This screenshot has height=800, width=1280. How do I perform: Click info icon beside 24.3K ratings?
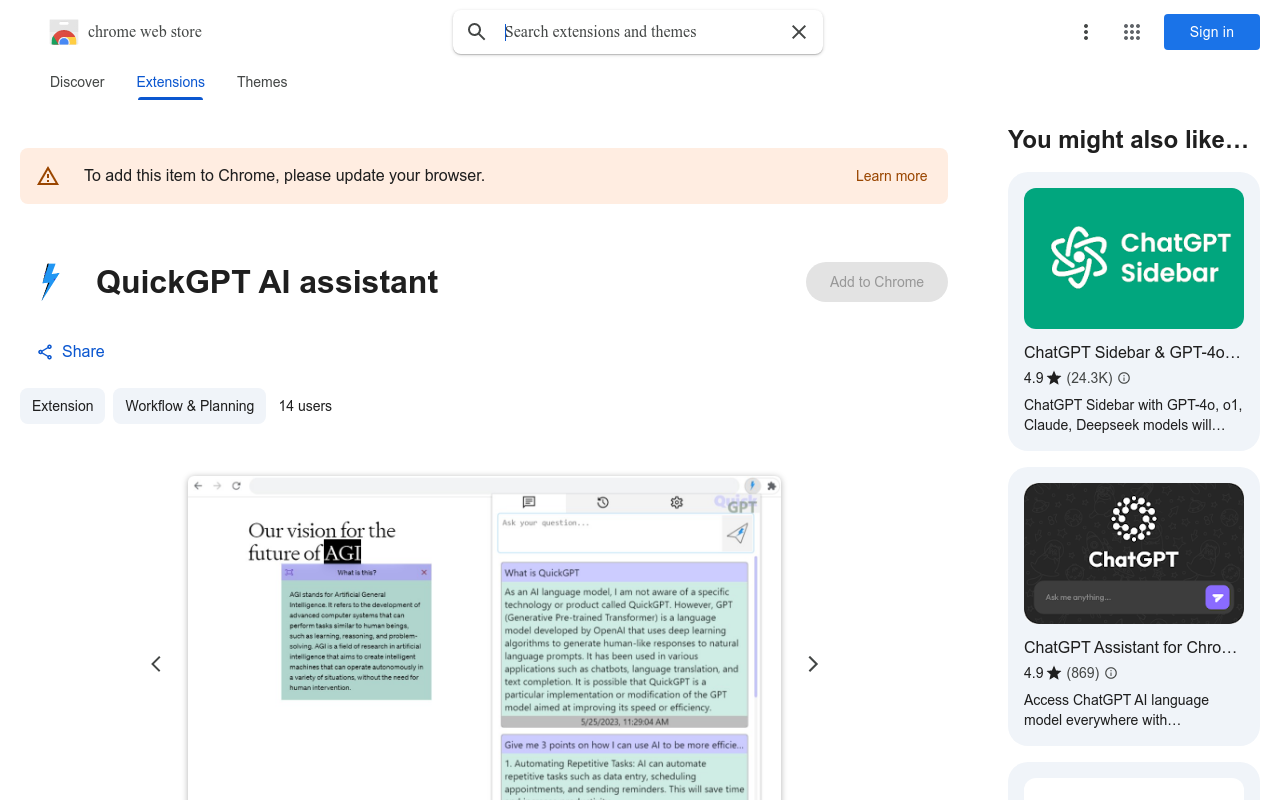[1124, 378]
